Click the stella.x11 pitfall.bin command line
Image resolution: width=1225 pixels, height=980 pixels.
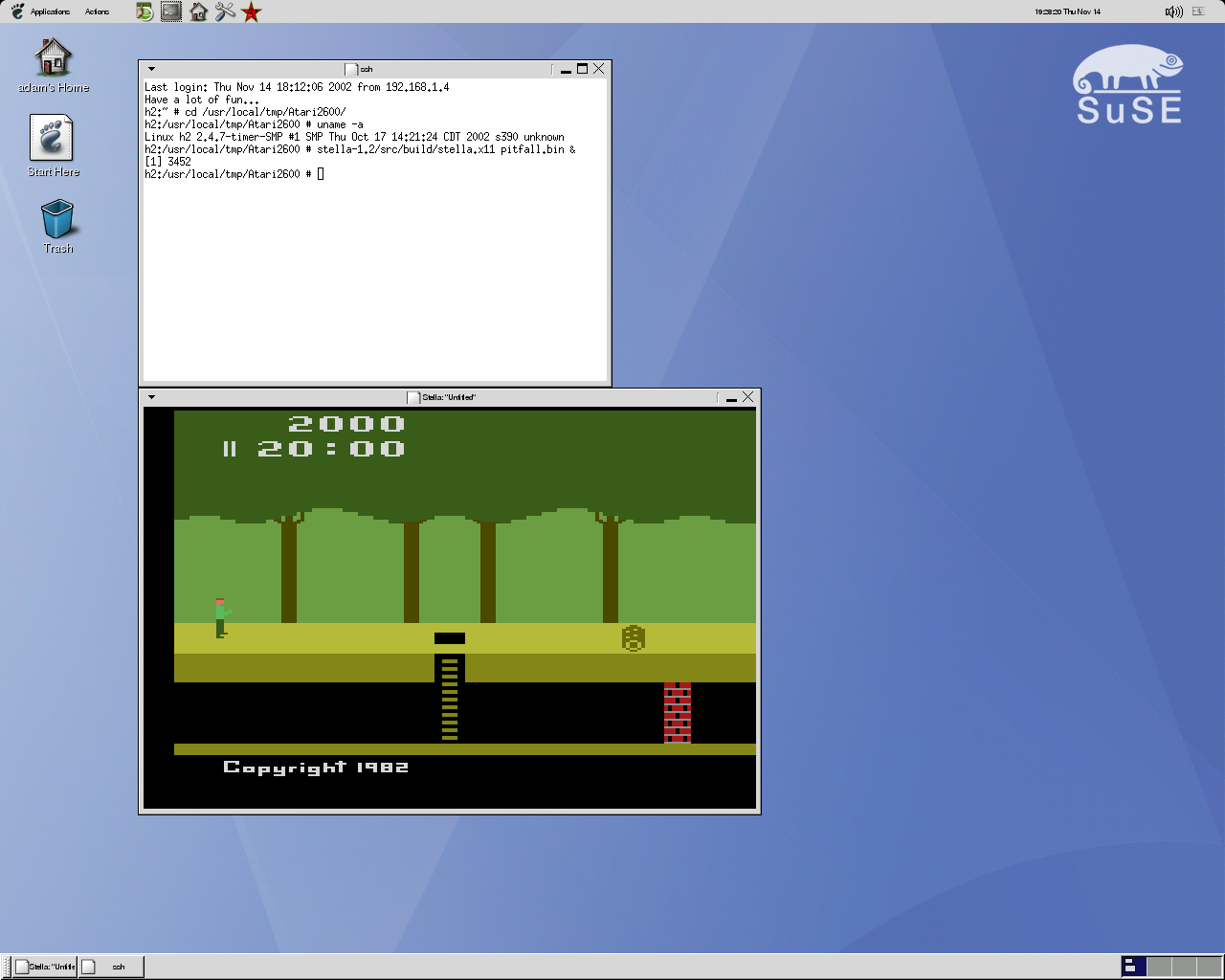tap(360, 149)
